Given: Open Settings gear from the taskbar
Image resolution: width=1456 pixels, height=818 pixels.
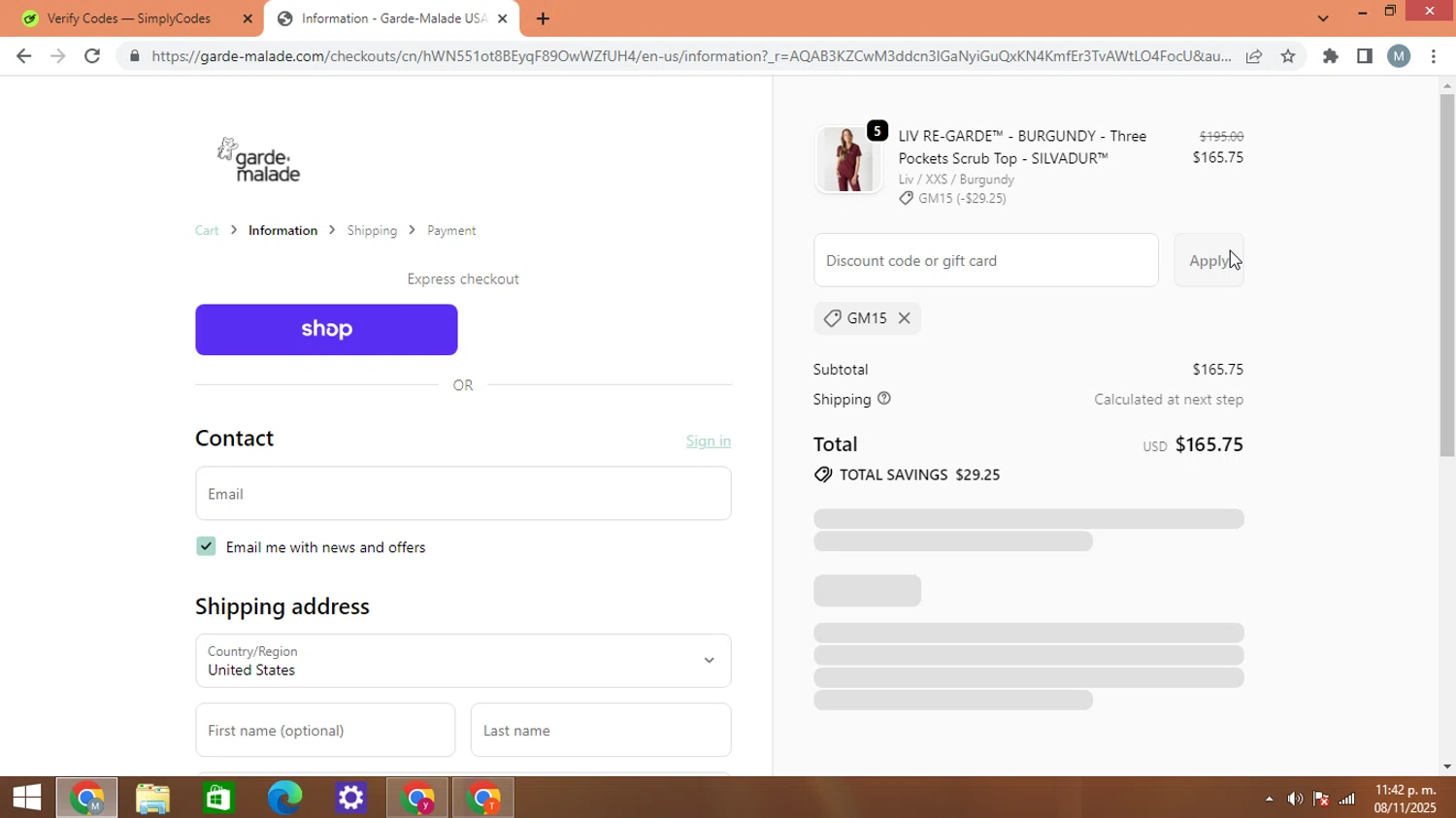Looking at the screenshot, I should [350, 798].
